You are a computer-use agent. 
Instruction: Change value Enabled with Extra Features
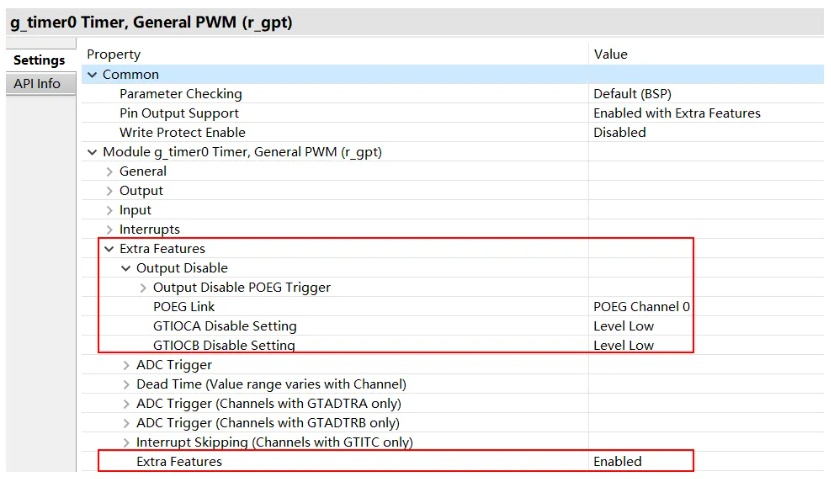click(x=677, y=113)
